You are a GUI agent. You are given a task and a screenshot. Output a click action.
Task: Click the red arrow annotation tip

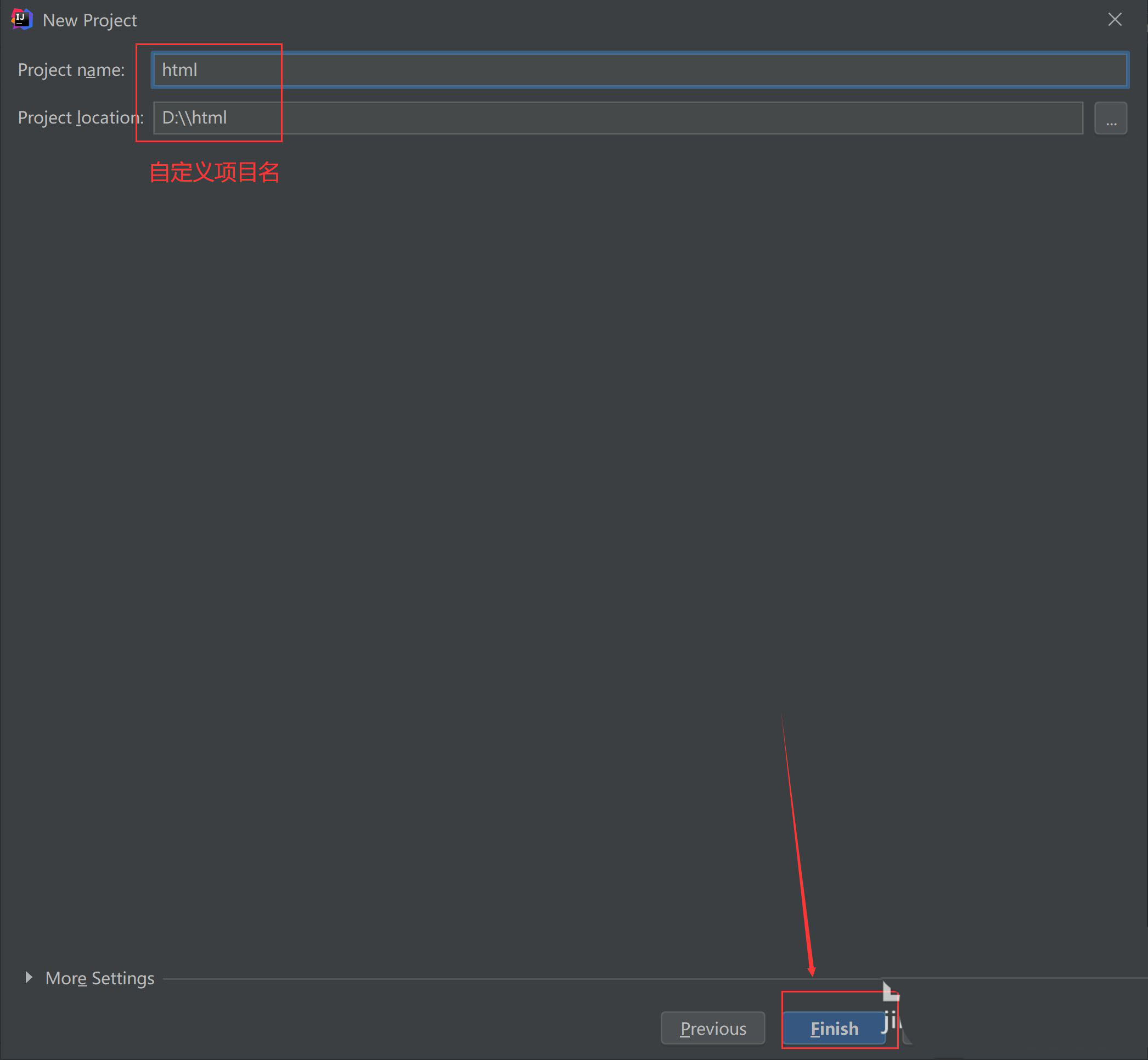coord(812,973)
